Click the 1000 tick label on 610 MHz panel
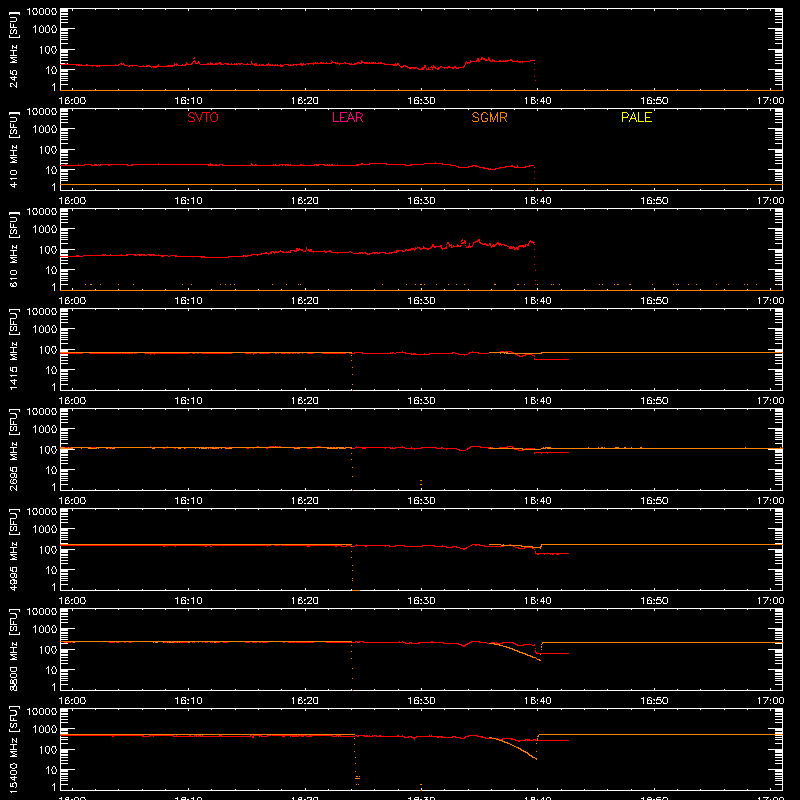Image resolution: width=800 pixels, height=800 pixels. pos(45,230)
